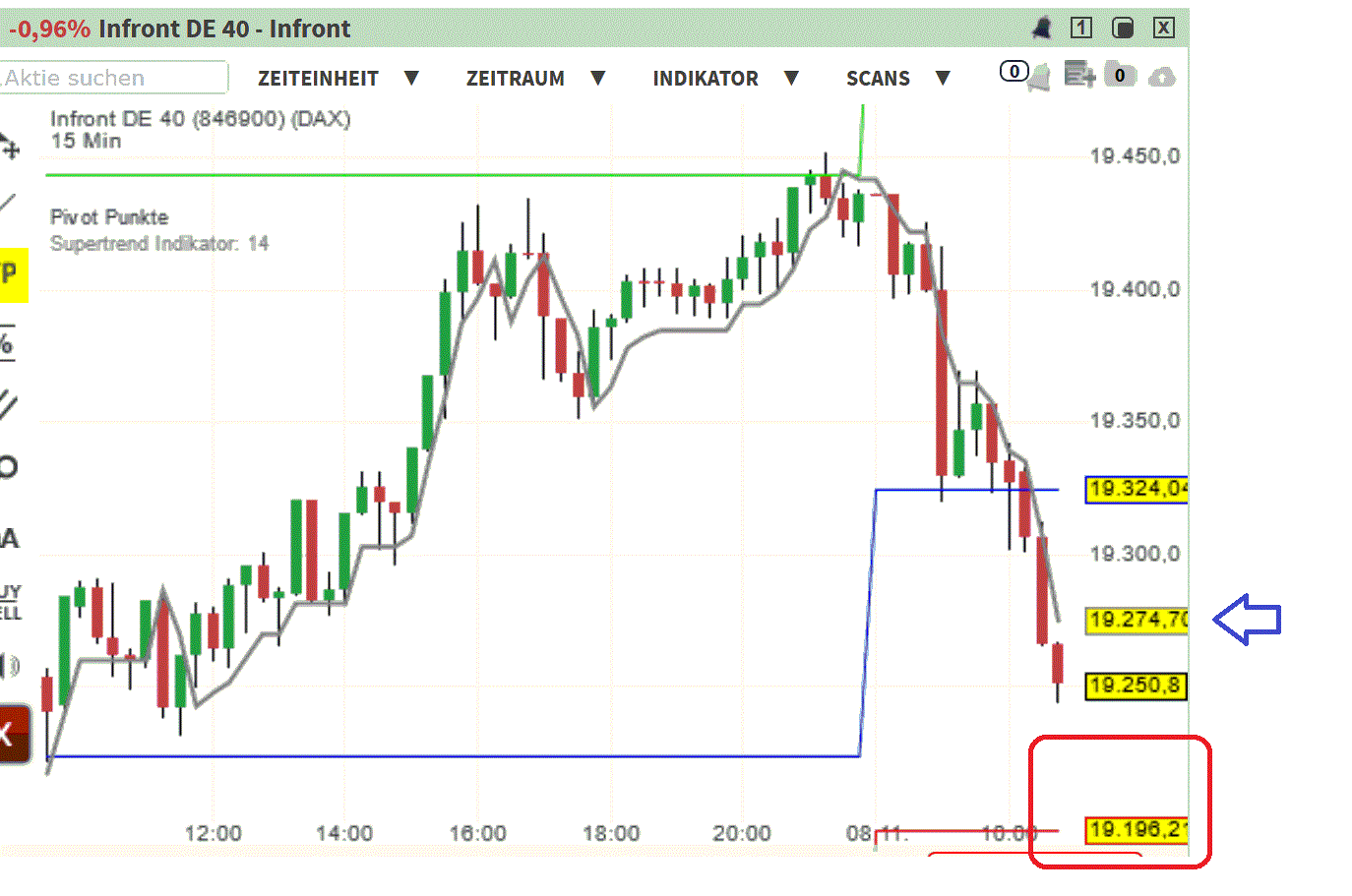Screen dimensions: 1352x896
Task: Expand the SCANS dropdown arrow
Action: [x=943, y=78]
